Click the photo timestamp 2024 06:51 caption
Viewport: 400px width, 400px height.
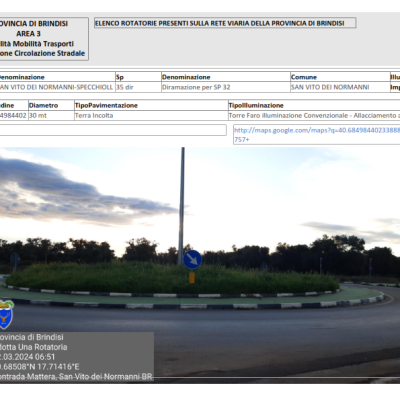(x=27, y=357)
